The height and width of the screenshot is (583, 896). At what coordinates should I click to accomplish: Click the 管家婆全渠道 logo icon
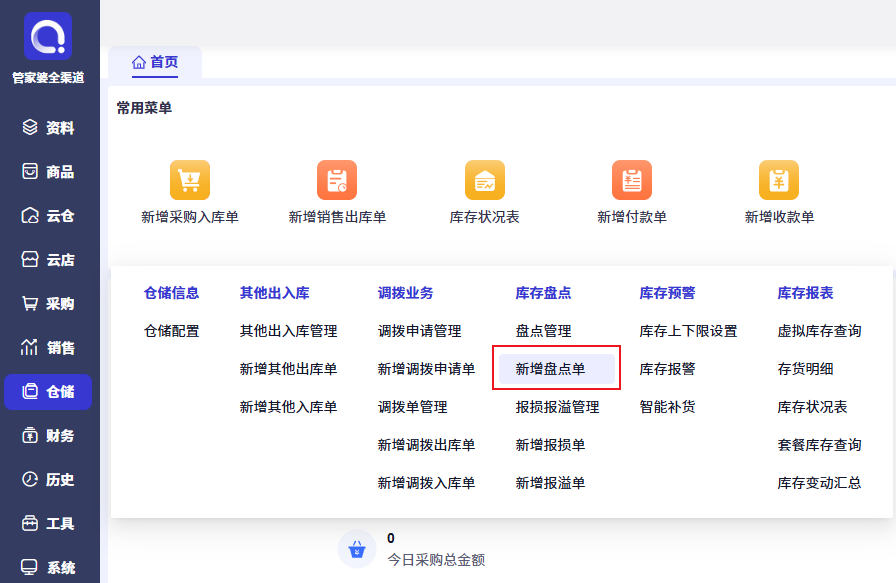(48, 36)
